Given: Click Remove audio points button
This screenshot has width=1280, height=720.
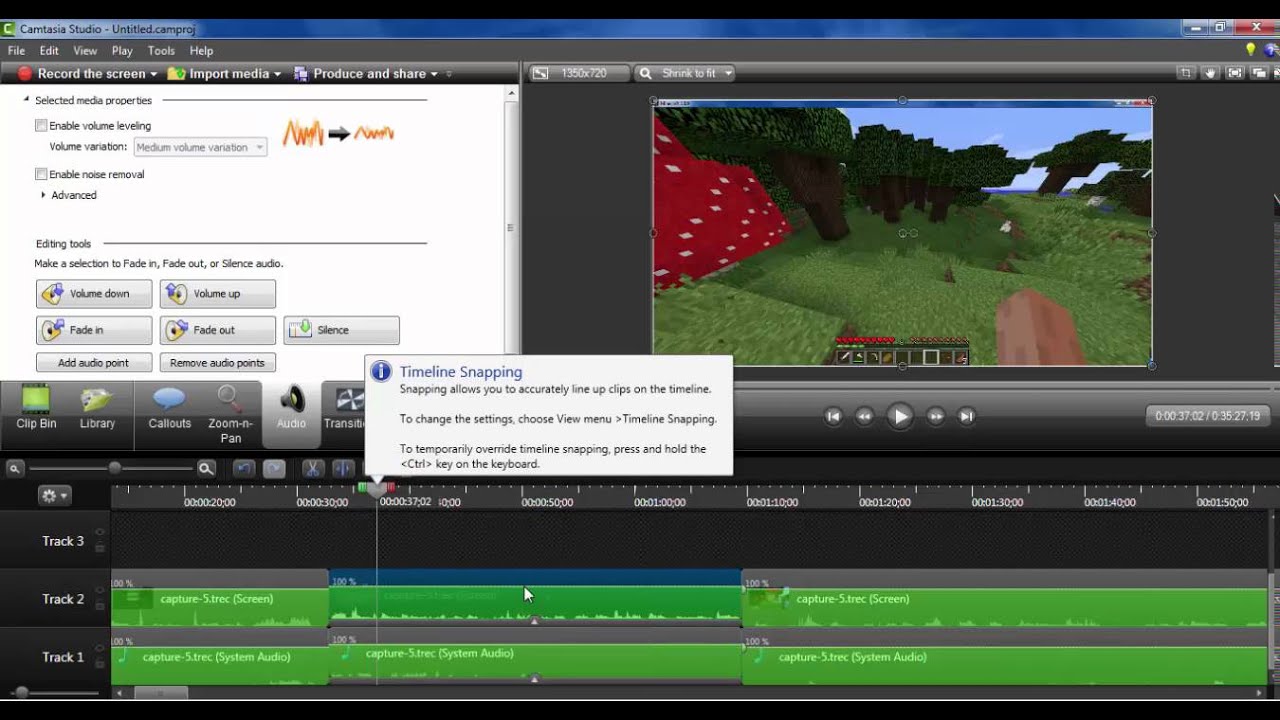Looking at the screenshot, I should 218,363.
